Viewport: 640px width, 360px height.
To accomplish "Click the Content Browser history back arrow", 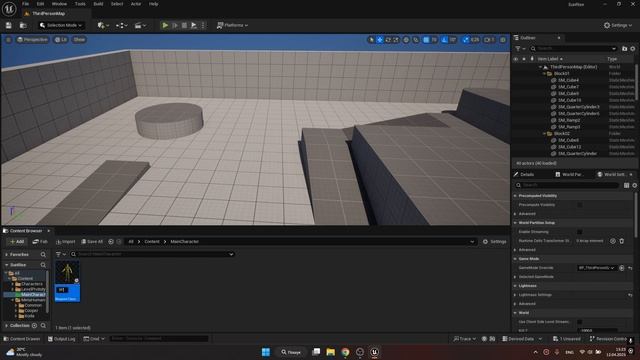I will coord(111,242).
